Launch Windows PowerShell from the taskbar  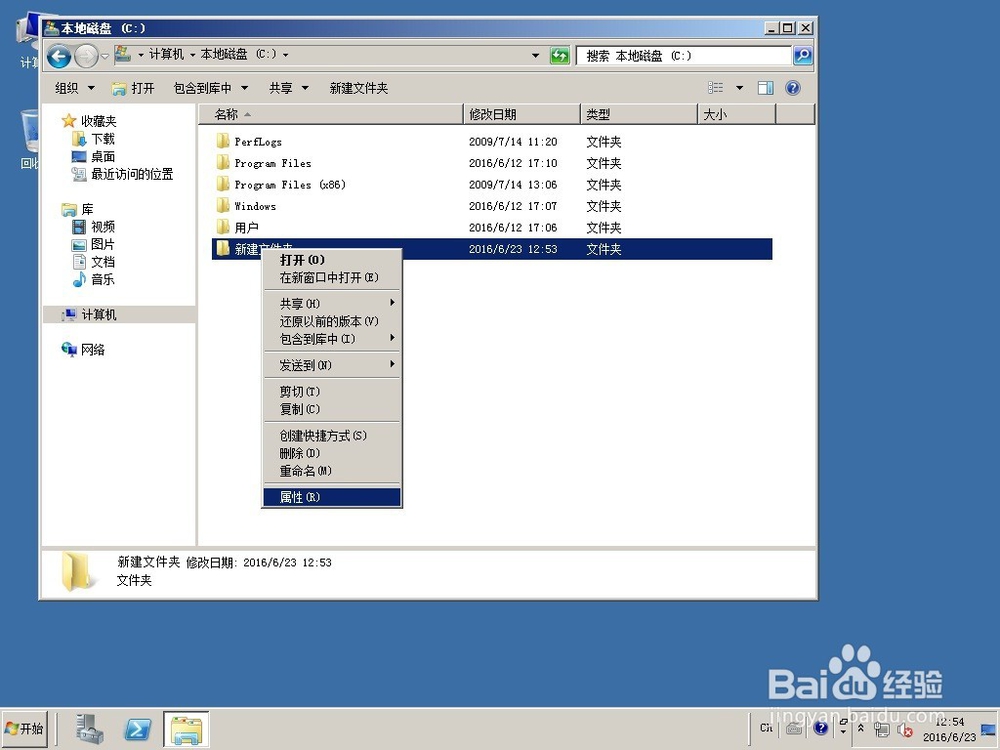click(138, 729)
